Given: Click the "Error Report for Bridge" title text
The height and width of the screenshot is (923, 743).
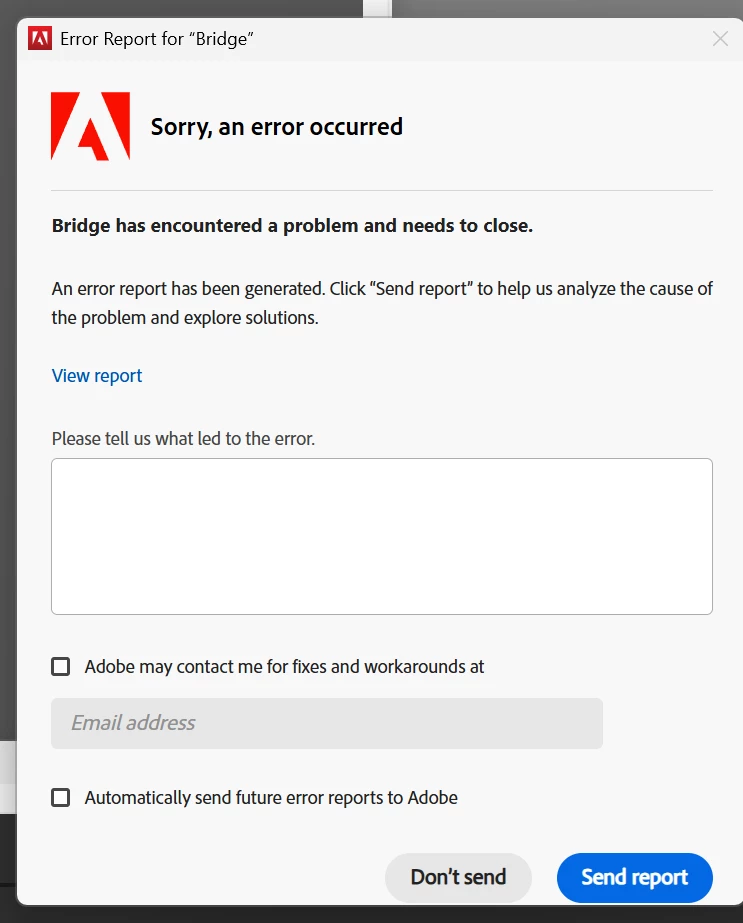Looking at the screenshot, I should coord(157,39).
